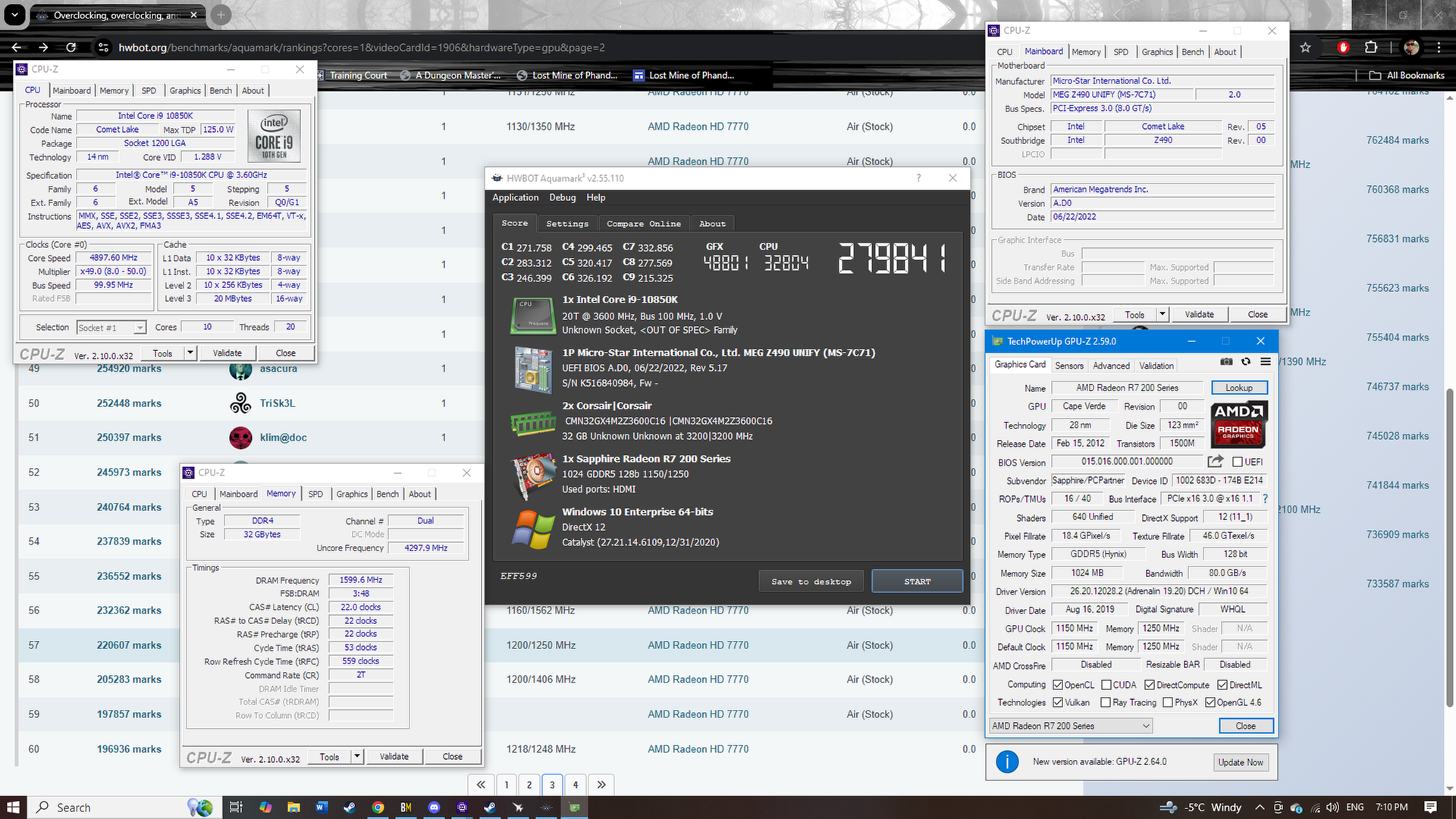The image size is (1456, 819).
Task: Open the Aquamark Settings tab
Action: 567,224
